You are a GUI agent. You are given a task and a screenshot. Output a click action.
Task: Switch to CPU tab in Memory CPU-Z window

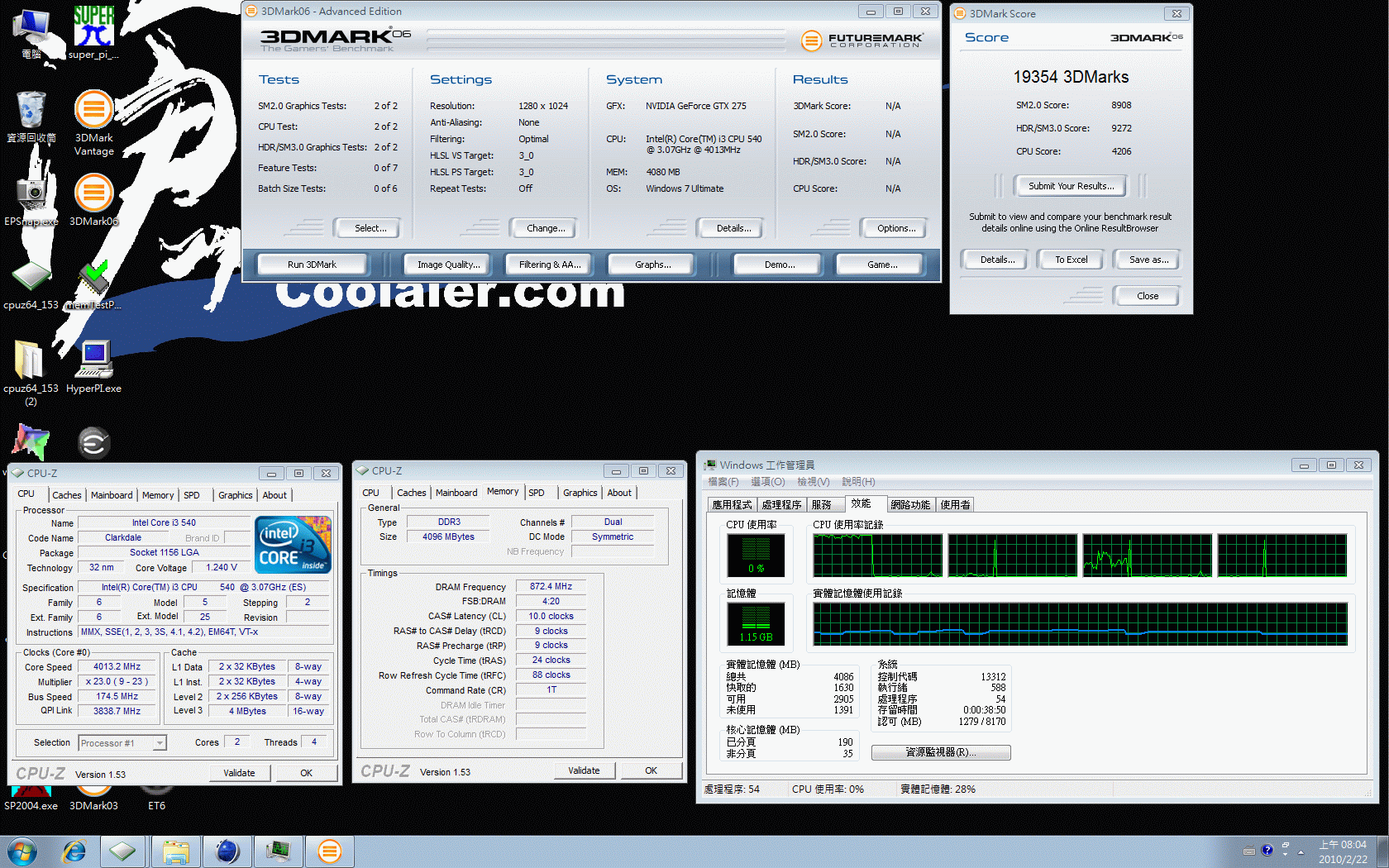370,493
